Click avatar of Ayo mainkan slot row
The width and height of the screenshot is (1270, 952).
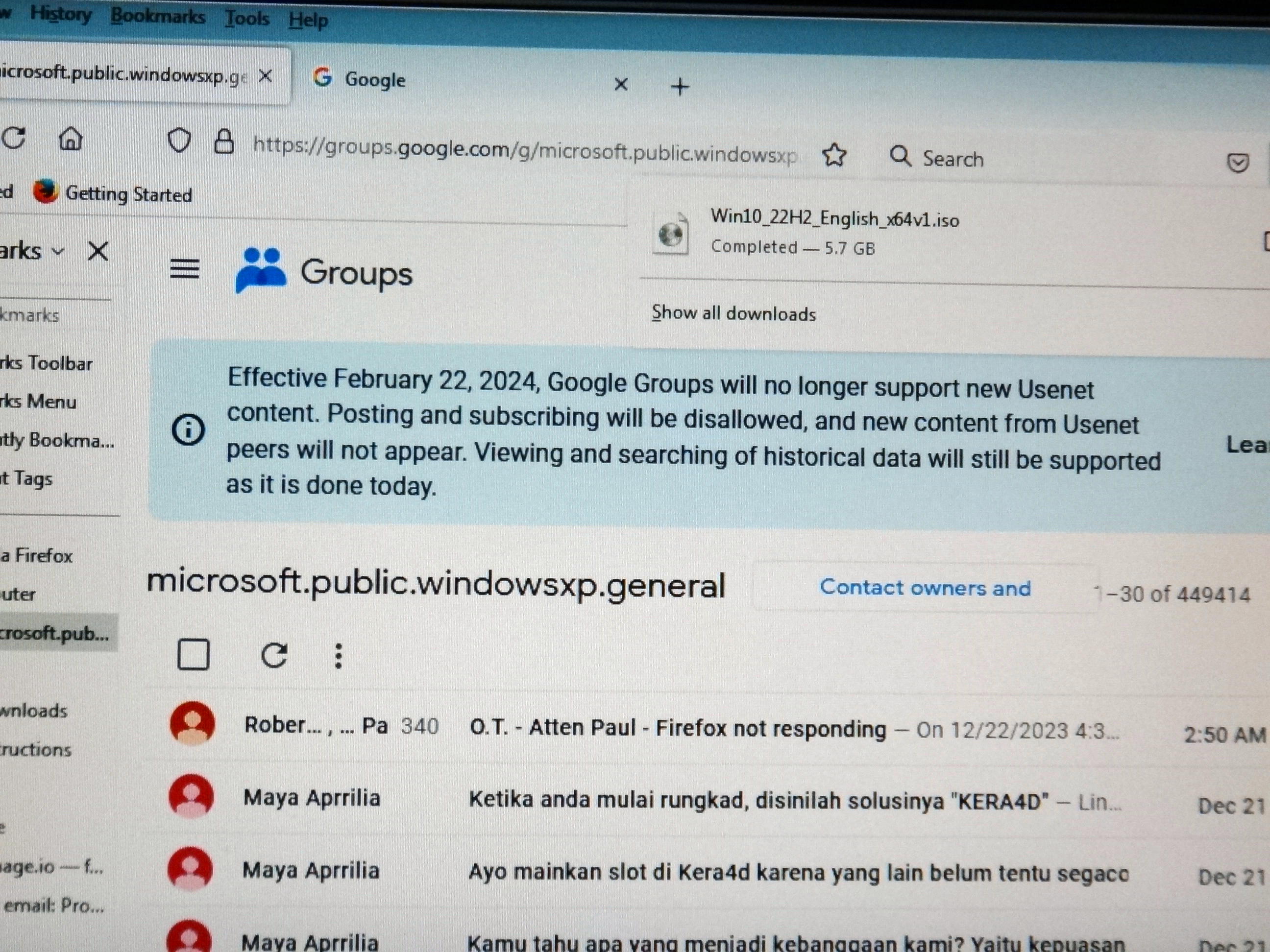(190, 869)
